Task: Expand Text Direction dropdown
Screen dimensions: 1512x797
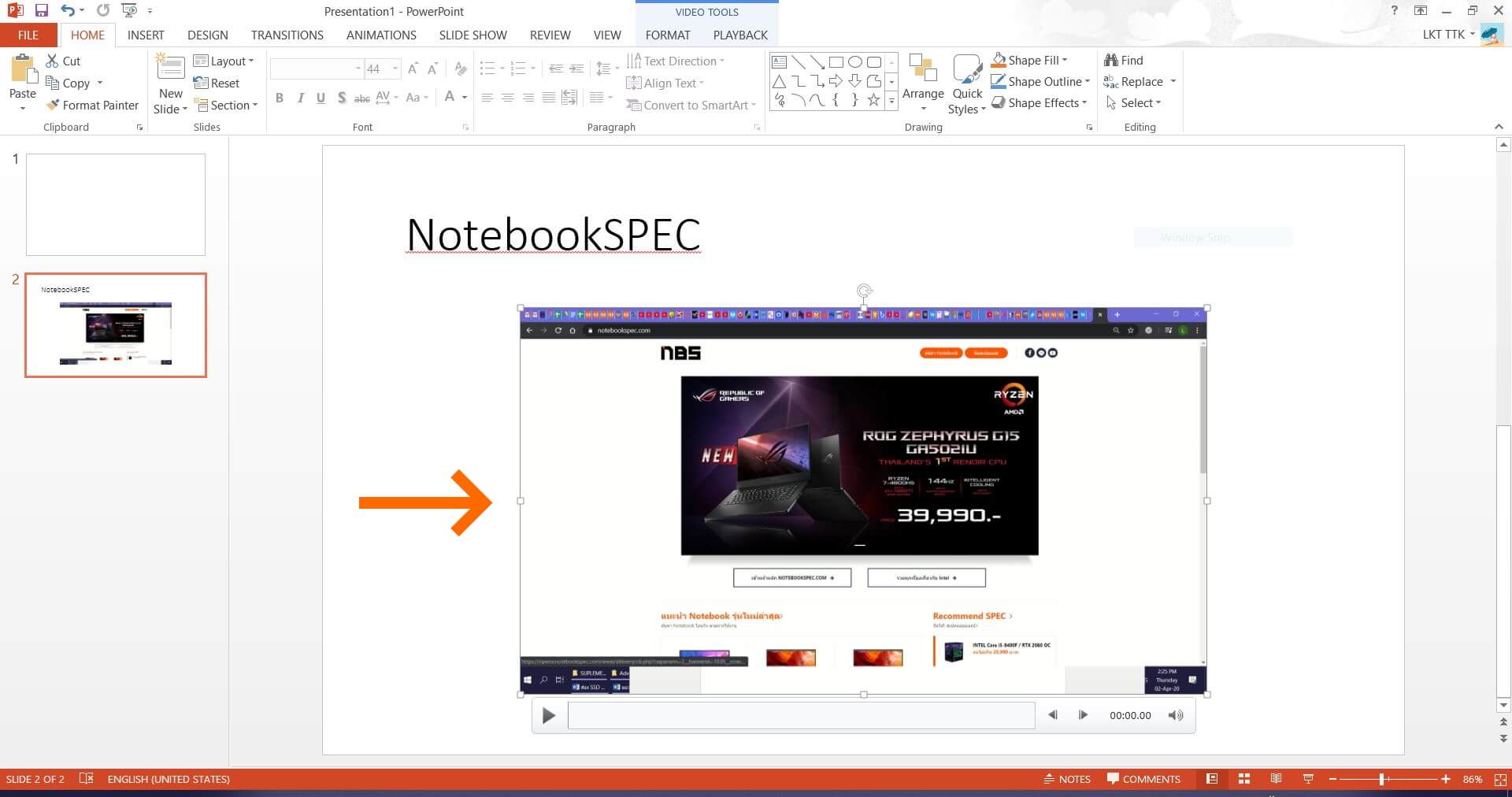Action: [x=676, y=61]
